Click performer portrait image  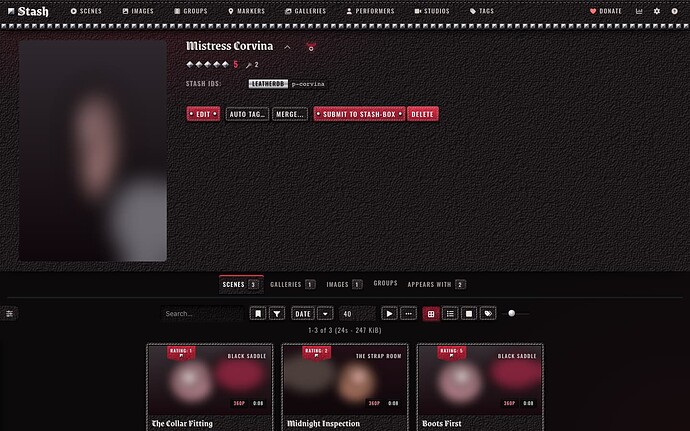pyautogui.click(x=93, y=151)
